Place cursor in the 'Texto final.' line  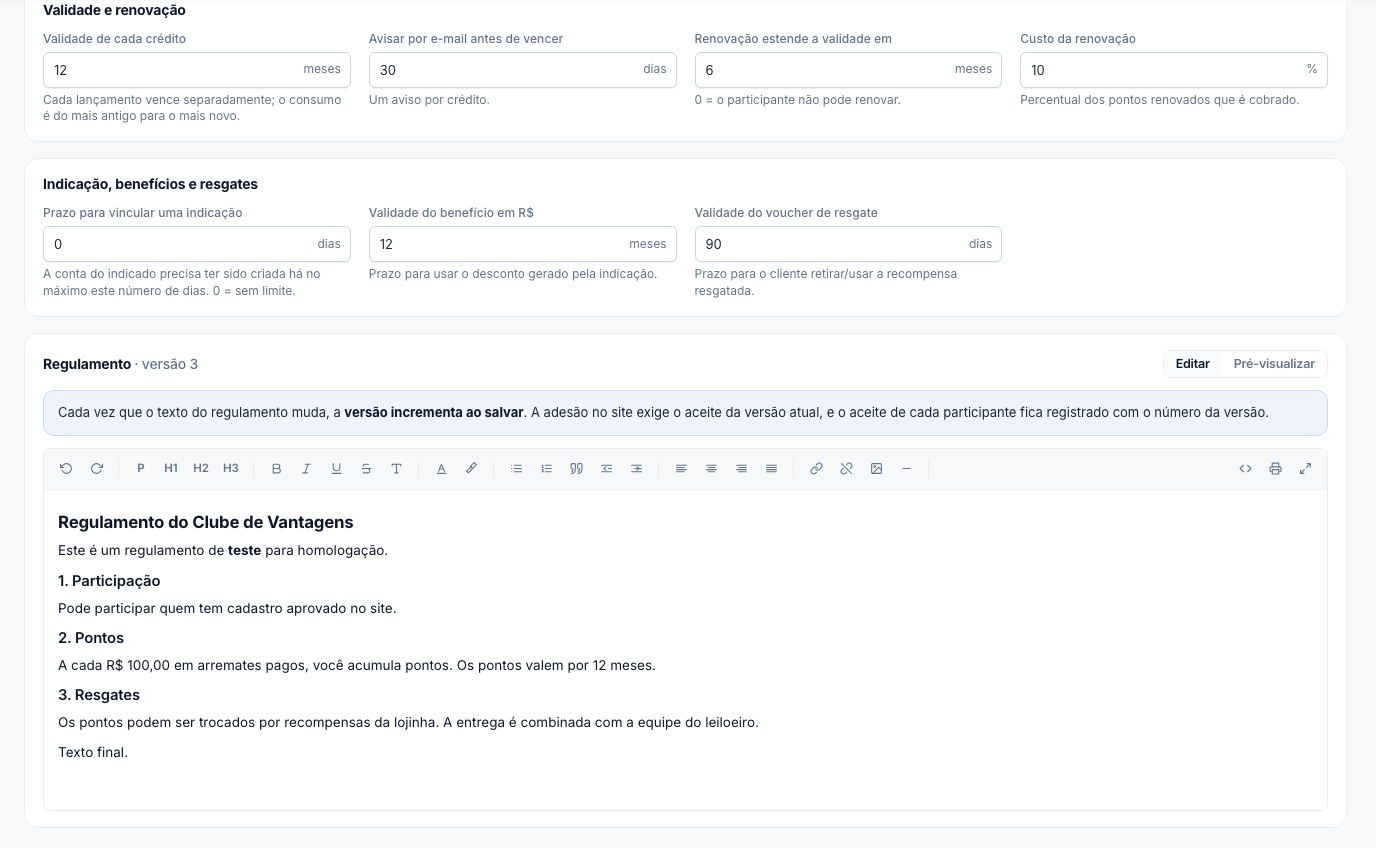pyautogui.click(x=93, y=752)
